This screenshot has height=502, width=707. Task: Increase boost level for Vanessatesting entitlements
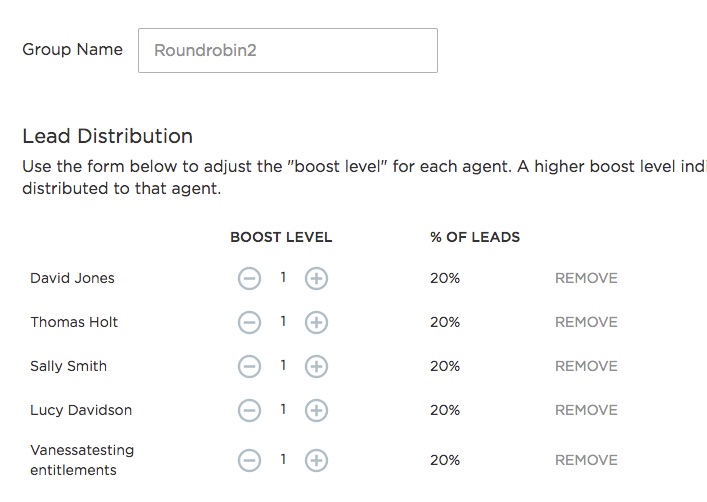pos(316,460)
